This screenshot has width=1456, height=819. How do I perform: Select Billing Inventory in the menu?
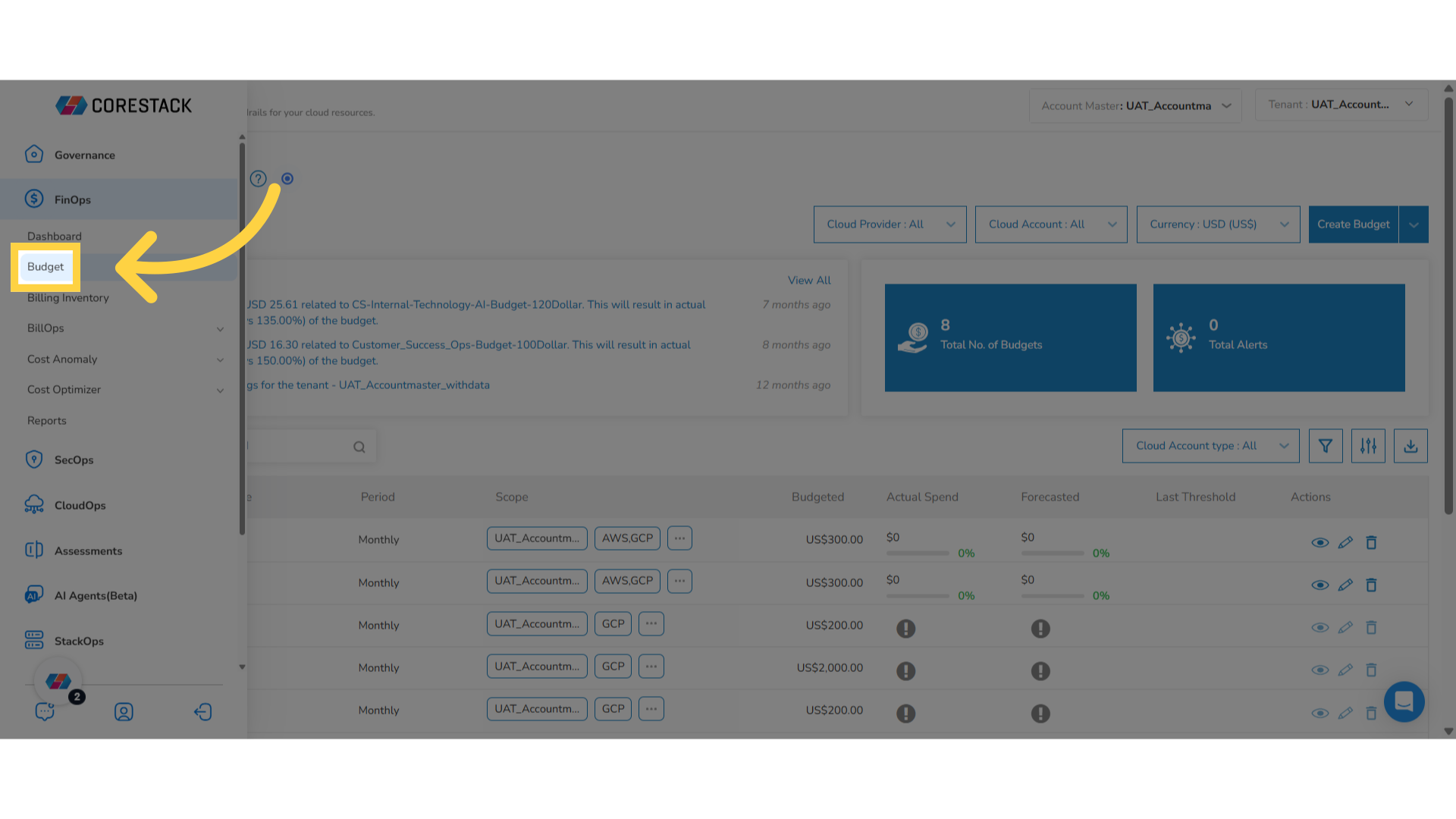click(68, 297)
